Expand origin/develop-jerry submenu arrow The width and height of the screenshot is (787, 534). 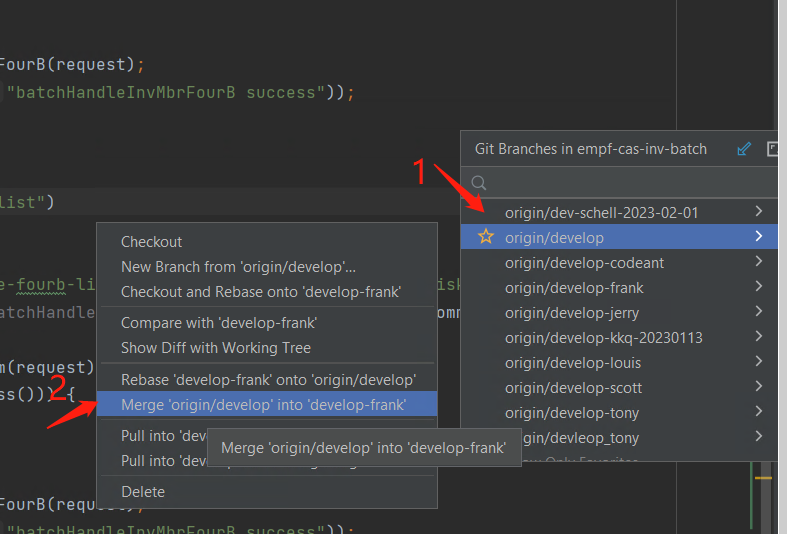(x=759, y=311)
